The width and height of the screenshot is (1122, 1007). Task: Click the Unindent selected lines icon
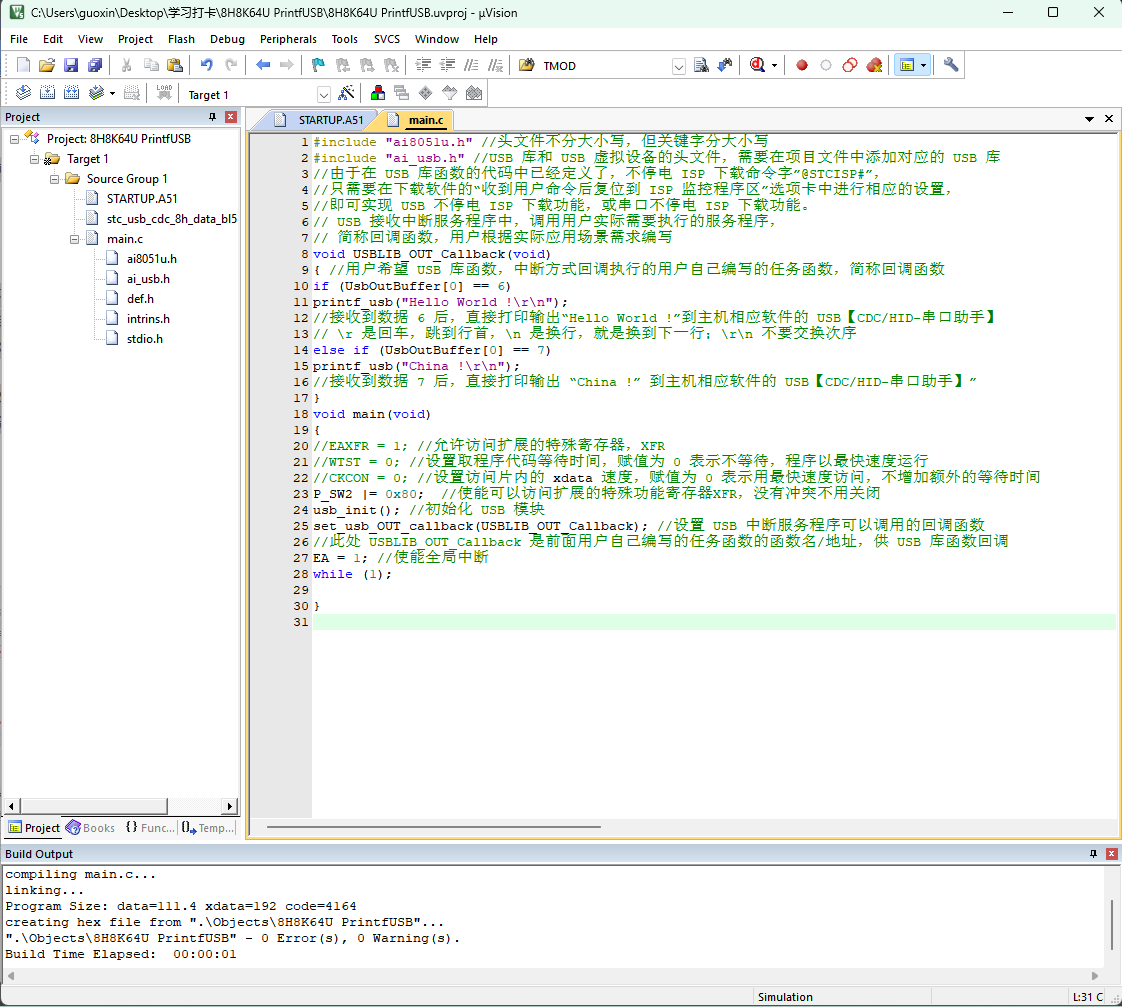447,65
